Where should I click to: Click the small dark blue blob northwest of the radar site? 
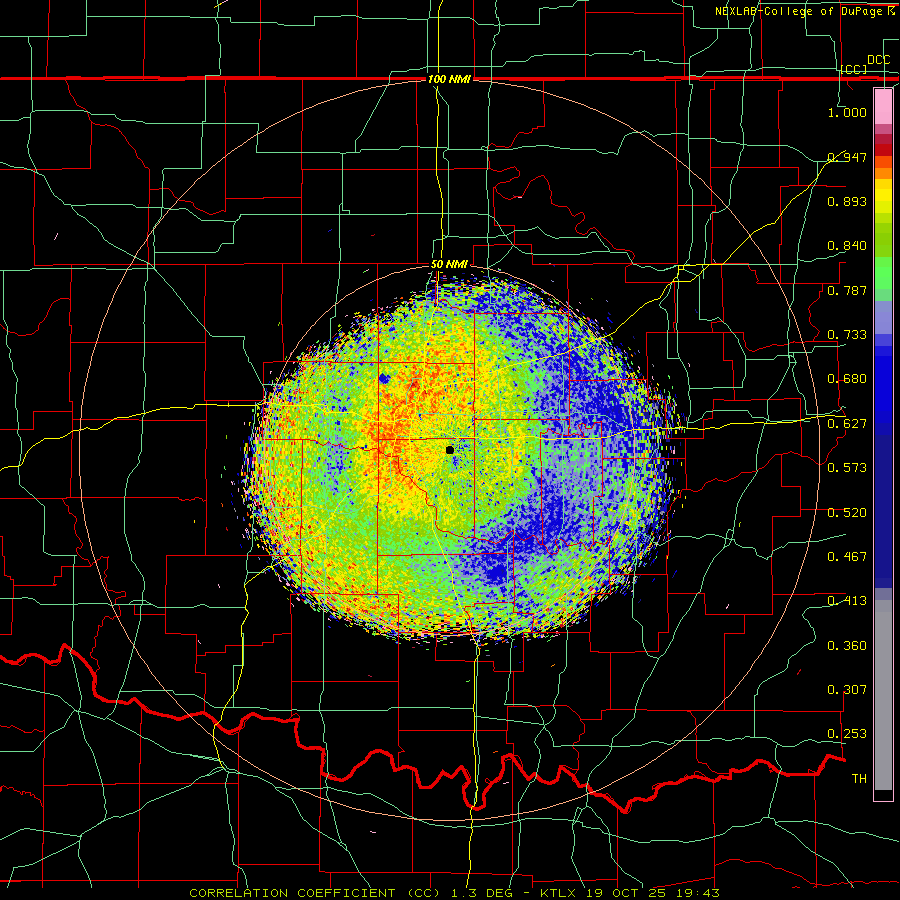384,378
